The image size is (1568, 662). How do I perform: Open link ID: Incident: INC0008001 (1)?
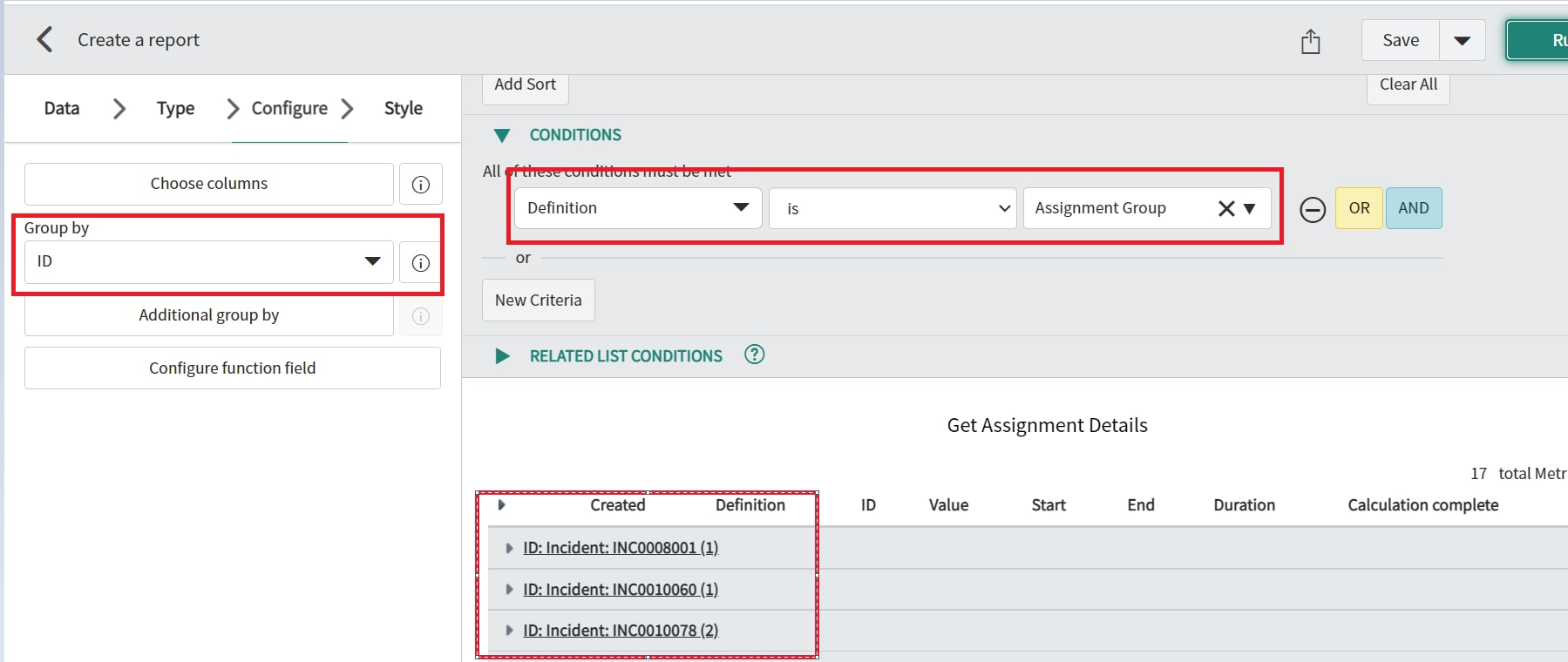tap(621, 548)
